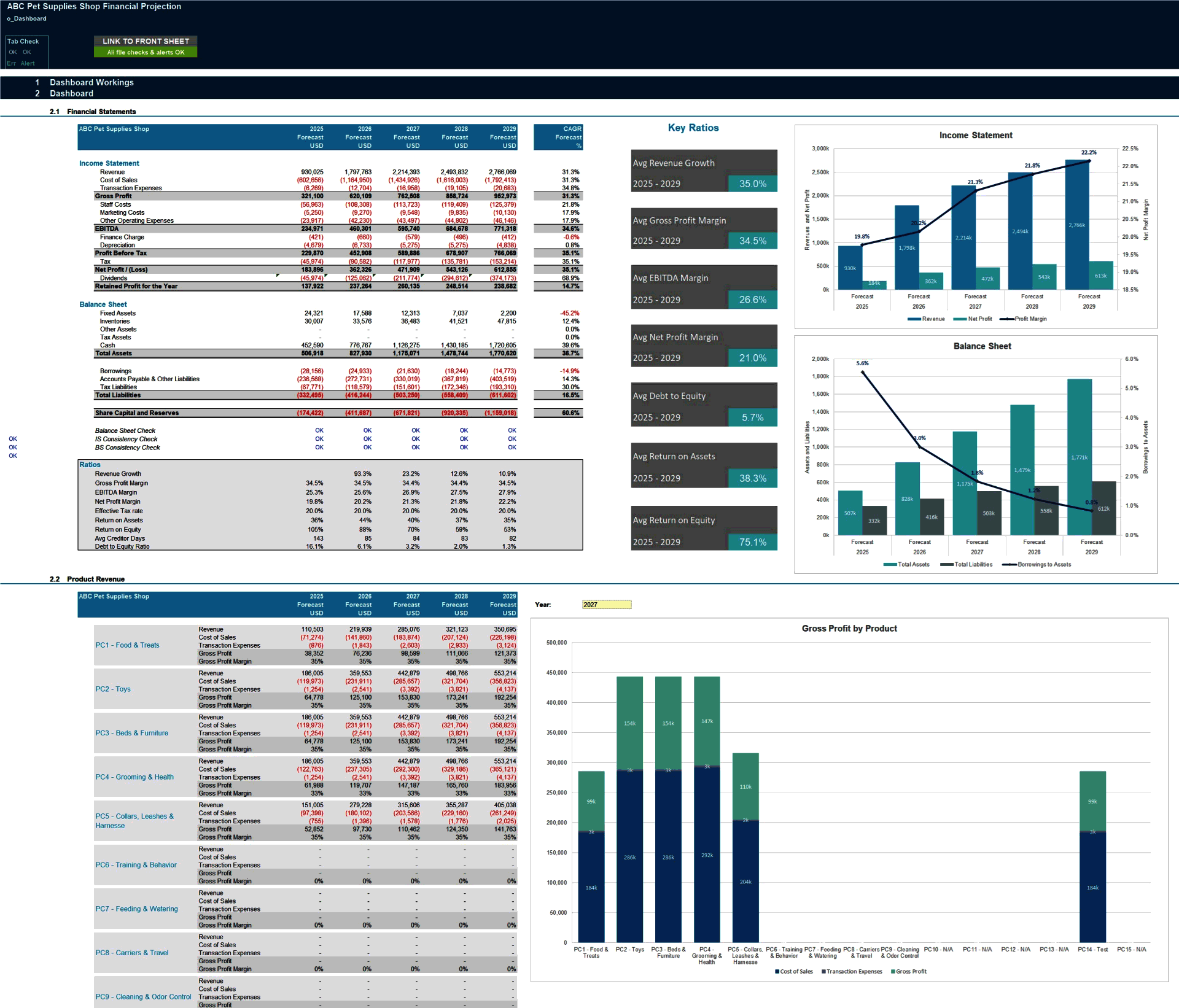
Task: Select the Debt to Equity Ratio row label
Action: [122, 546]
